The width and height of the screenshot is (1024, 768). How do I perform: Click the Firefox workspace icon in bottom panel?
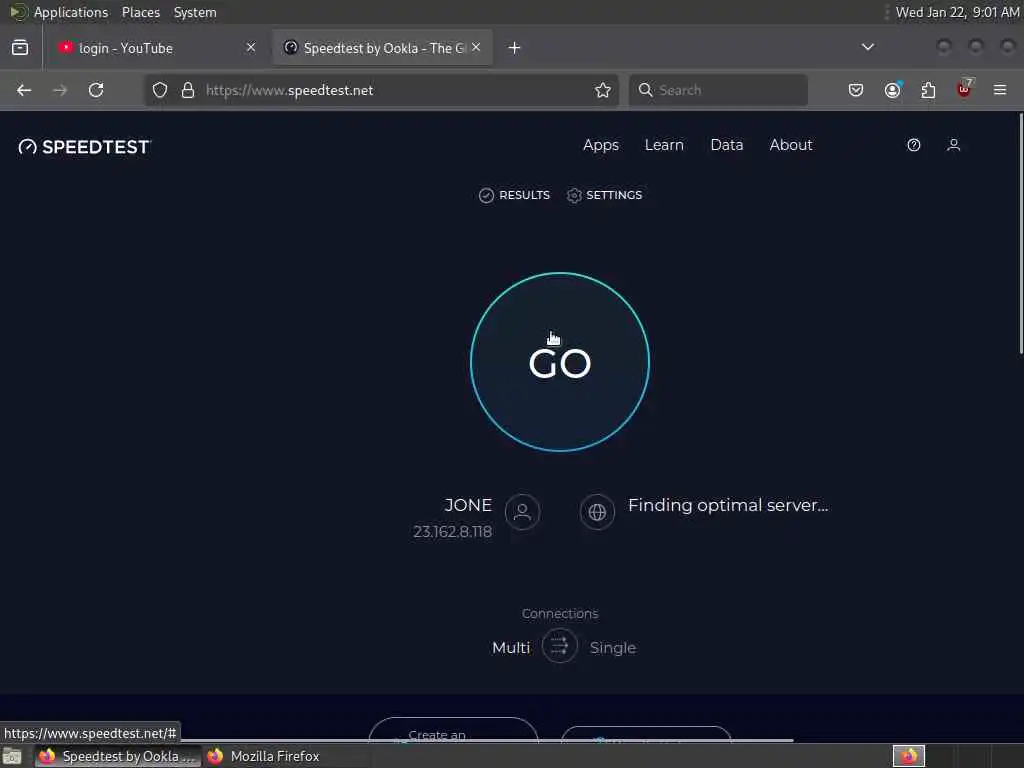909,756
